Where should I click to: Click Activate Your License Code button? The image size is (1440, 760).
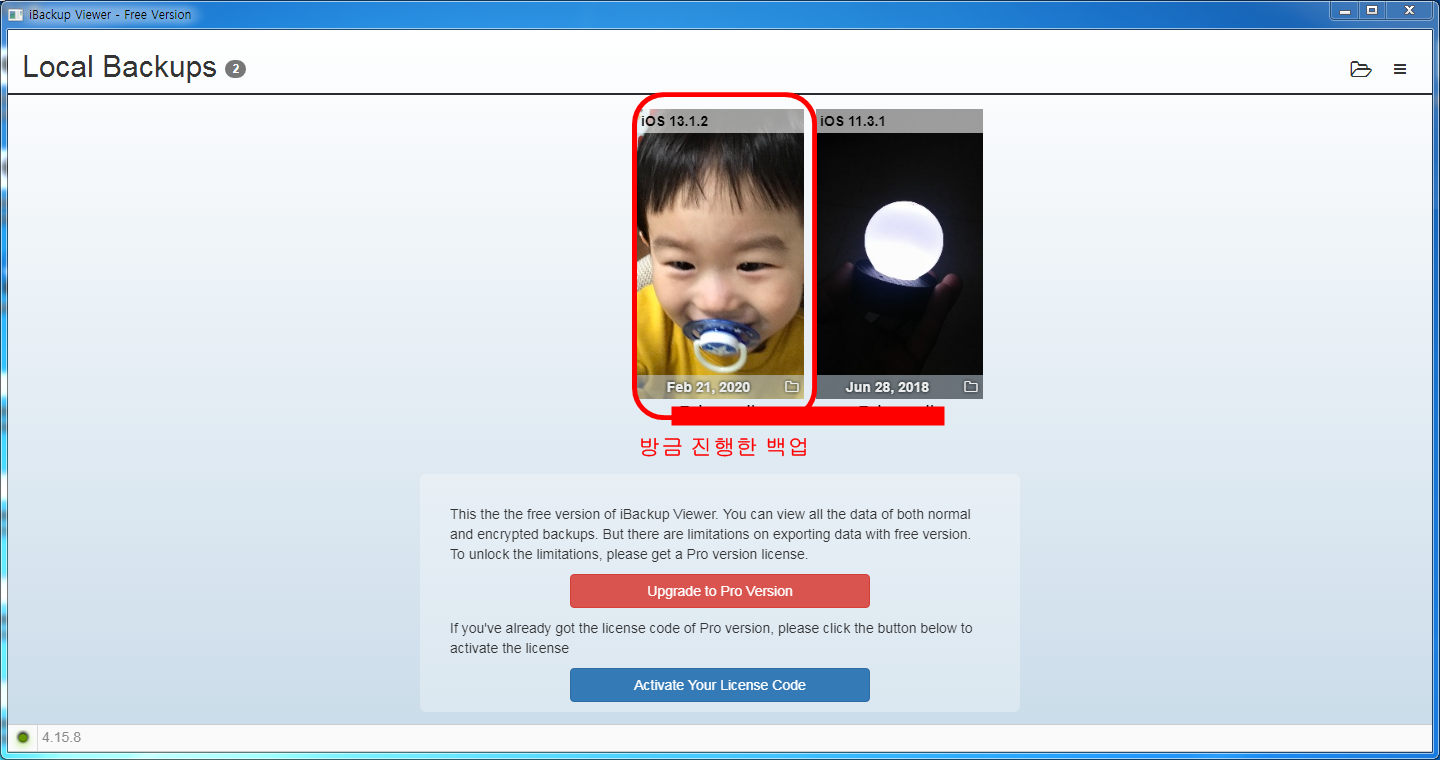coord(720,685)
